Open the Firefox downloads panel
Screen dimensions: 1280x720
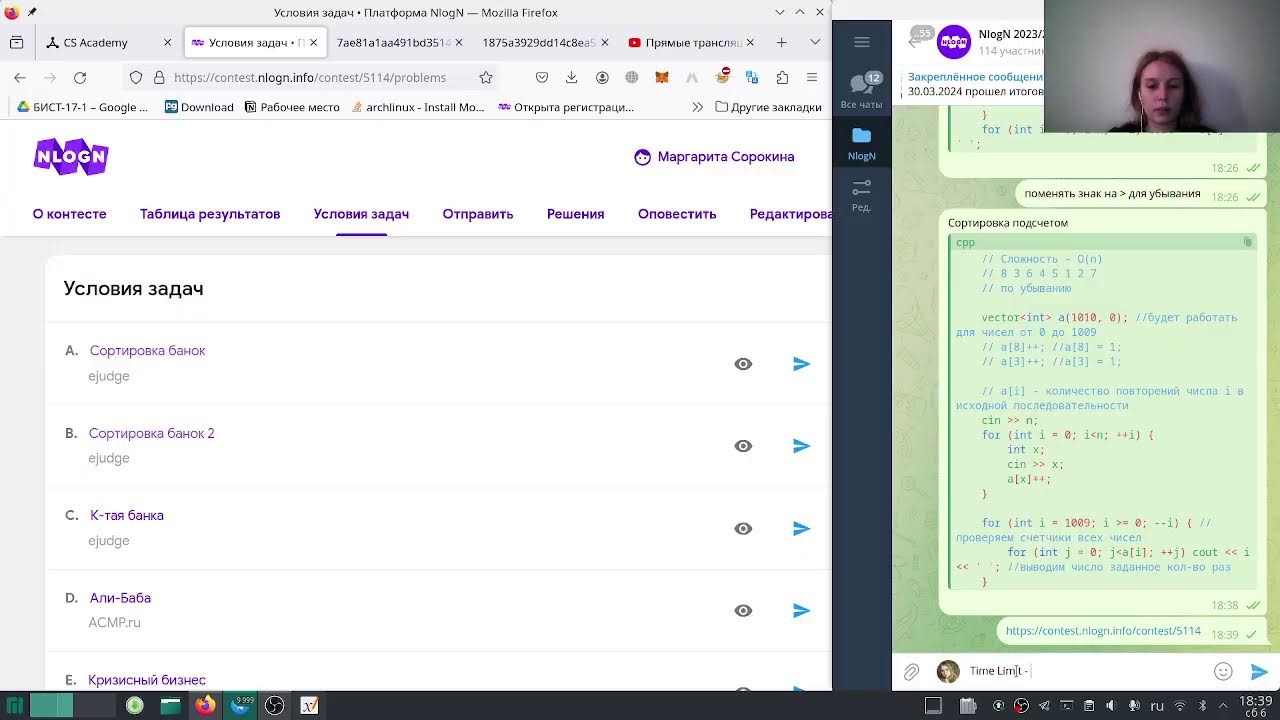[571, 77]
